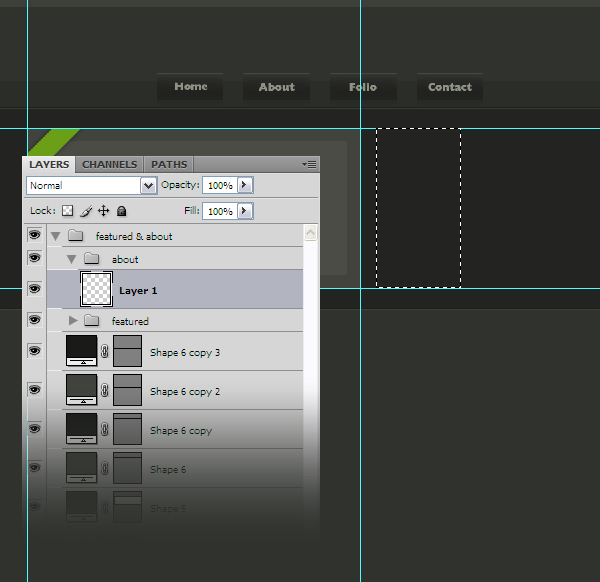Toggle lock image pixels brush icon
Screen dimensions: 600x582
(x=86, y=211)
